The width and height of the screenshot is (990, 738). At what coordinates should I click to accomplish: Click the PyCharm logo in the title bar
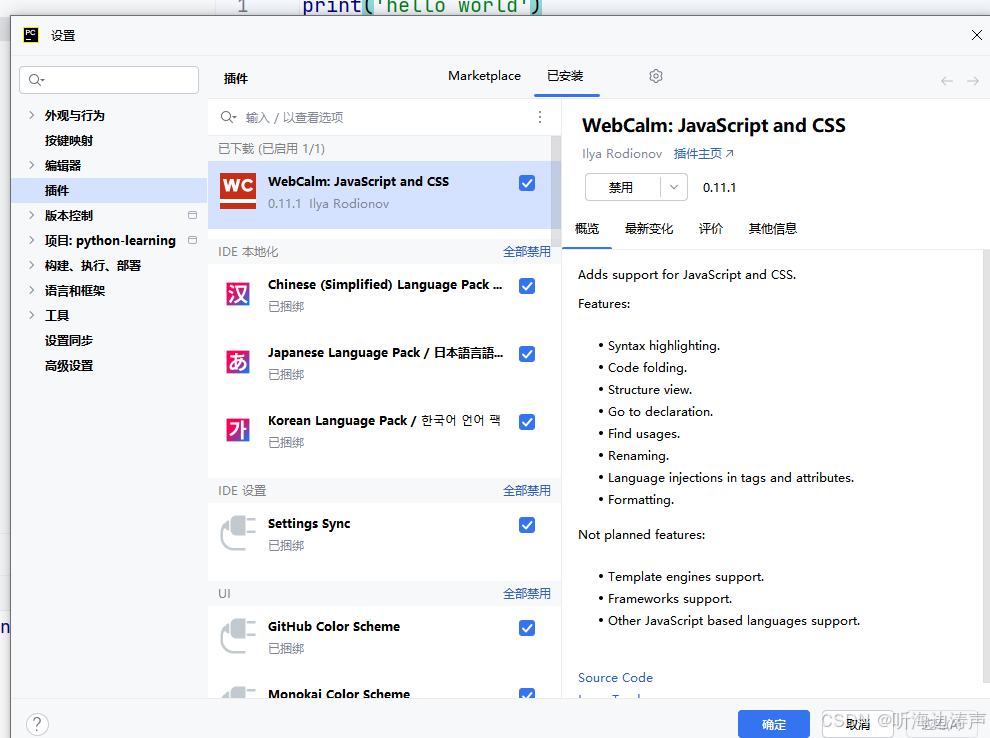coord(31,35)
